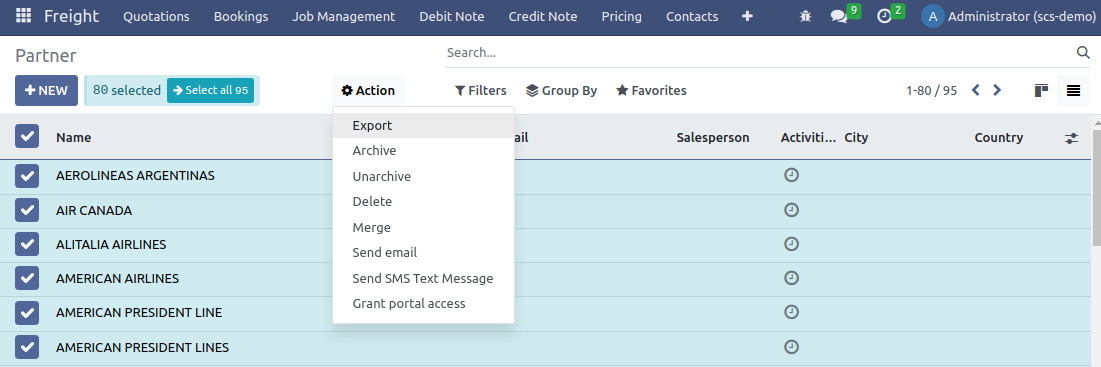Open the AEROLINEAS ARGENTINAS partner record
Viewport: 1101px width, 367px height.
pos(136,175)
